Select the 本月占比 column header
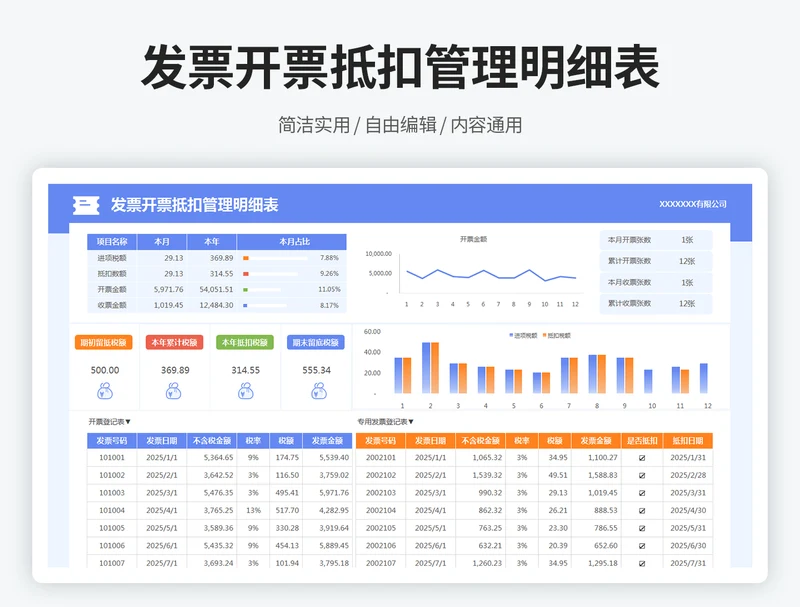 [x=294, y=242]
